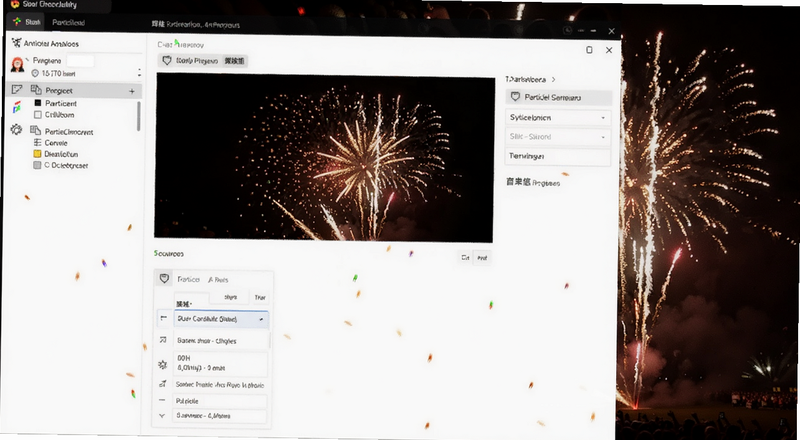Select the 'A Rees' tab in the lower panel

(218, 280)
